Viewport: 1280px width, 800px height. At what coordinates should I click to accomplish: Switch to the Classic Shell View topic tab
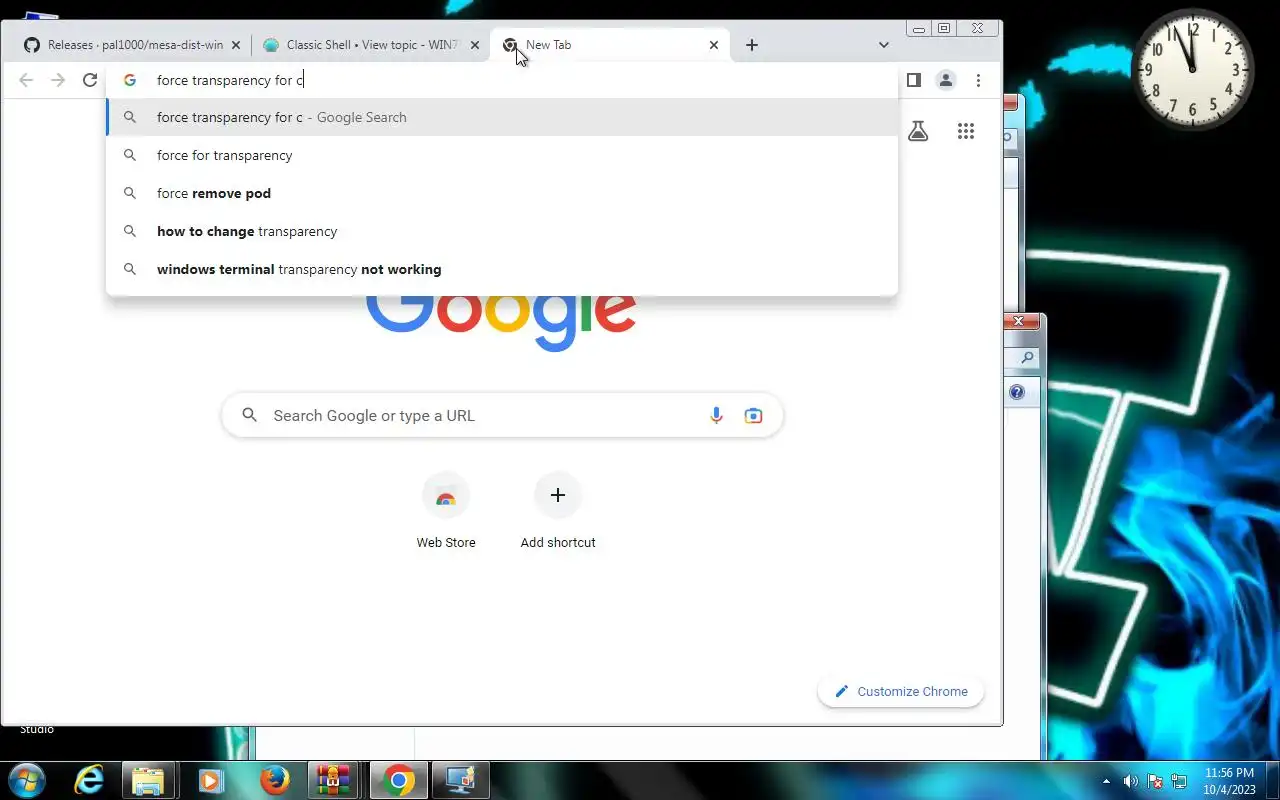point(371,45)
